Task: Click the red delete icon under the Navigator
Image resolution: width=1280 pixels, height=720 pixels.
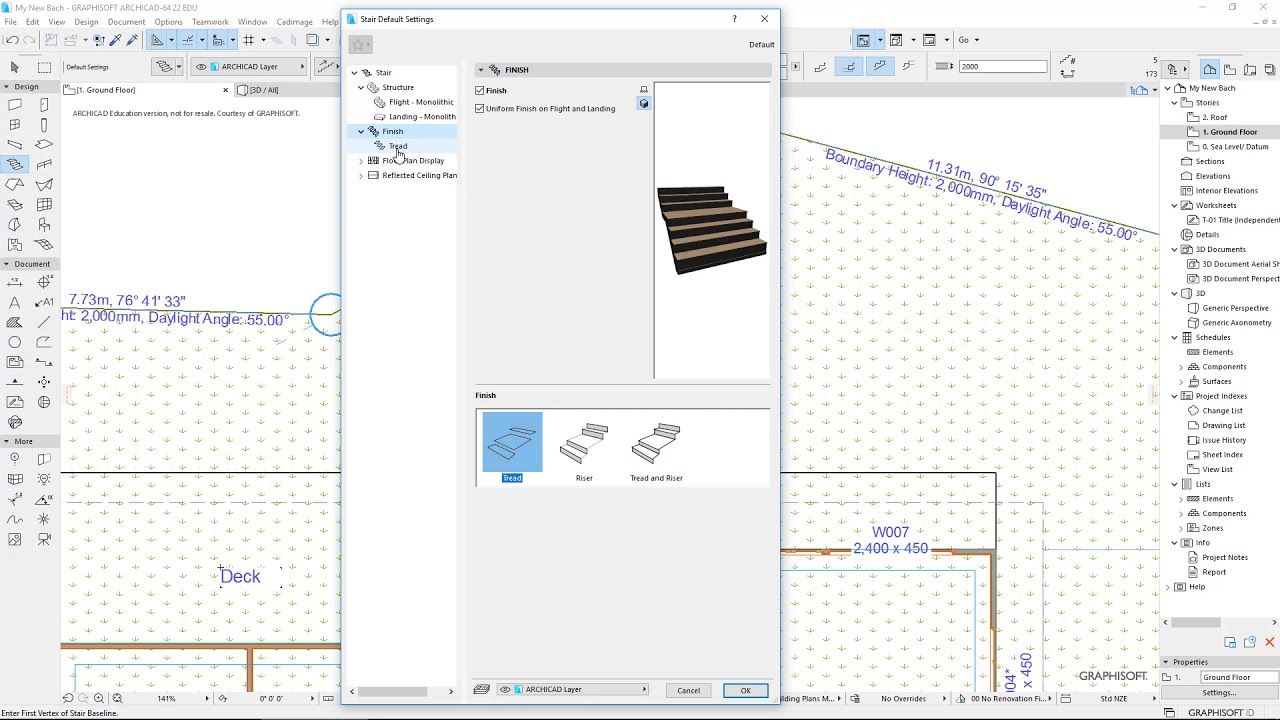Action: pos(1270,642)
